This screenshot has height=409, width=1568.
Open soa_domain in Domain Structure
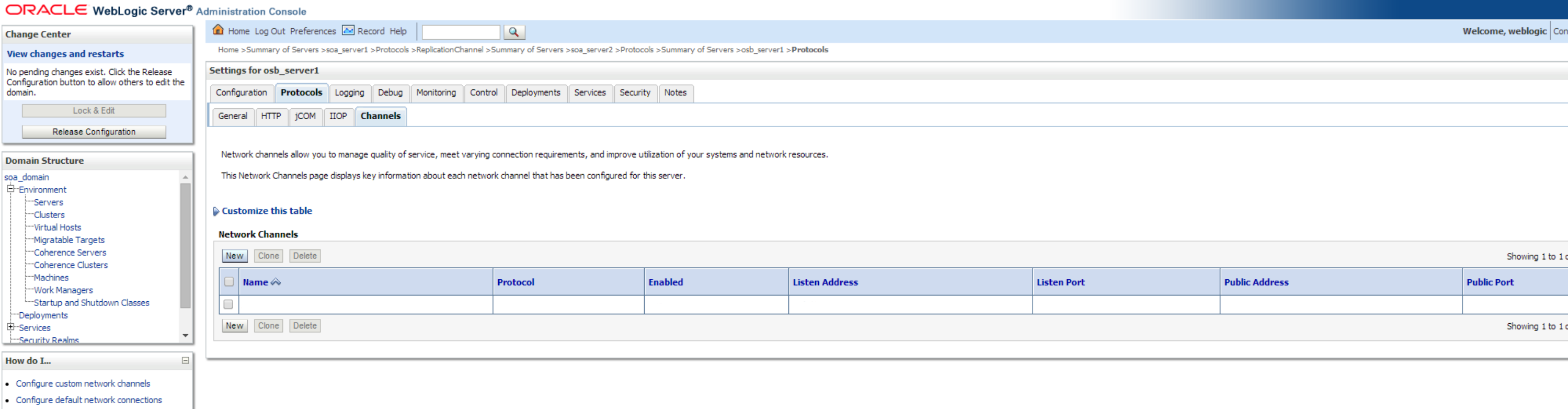[x=27, y=177]
